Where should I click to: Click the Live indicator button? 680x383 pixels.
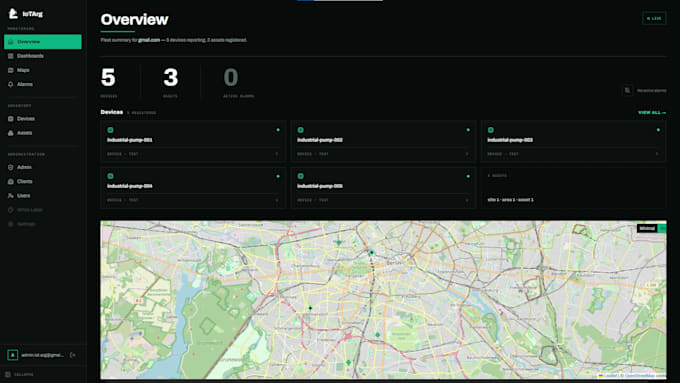pyautogui.click(x=654, y=18)
